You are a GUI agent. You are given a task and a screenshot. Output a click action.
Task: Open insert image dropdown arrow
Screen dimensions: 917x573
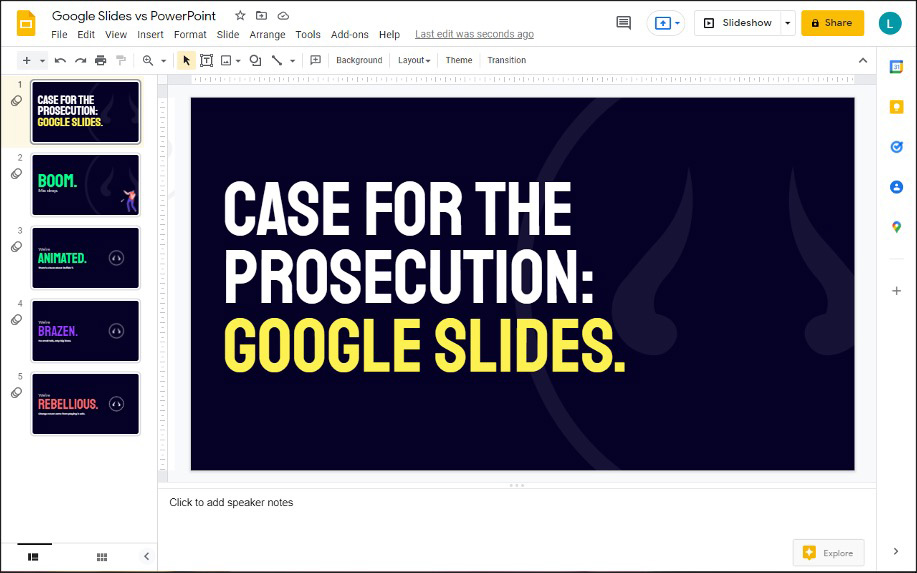pos(238,61)
